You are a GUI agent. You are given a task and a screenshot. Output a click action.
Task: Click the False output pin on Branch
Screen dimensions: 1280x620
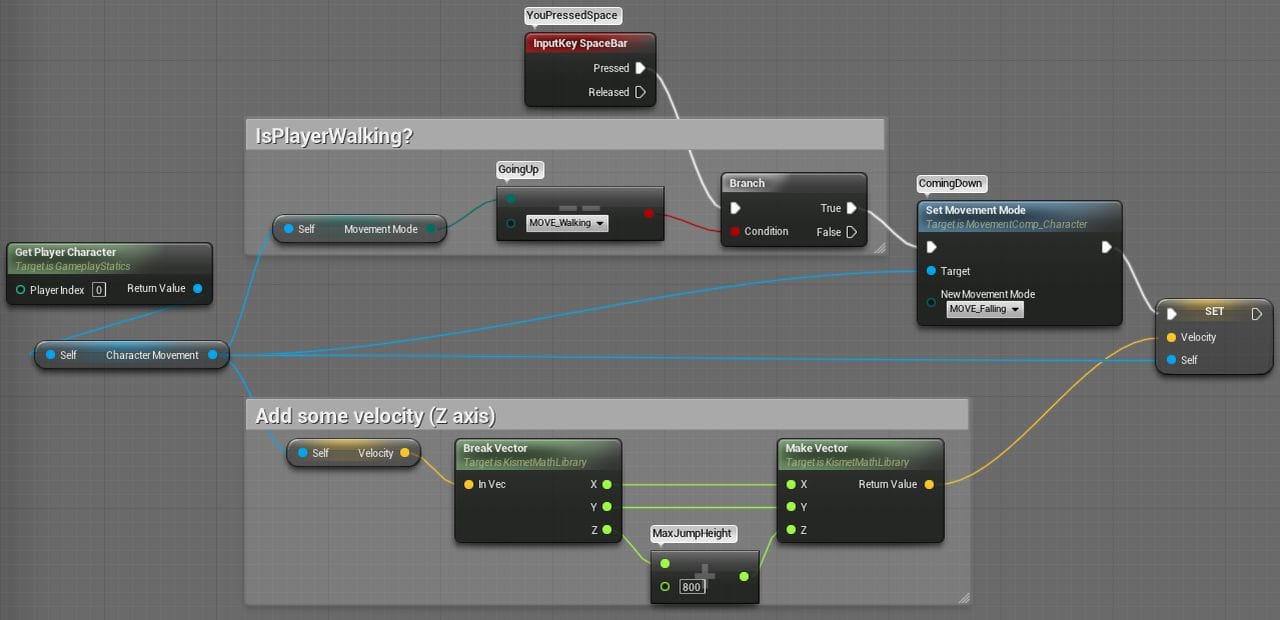(x=851, y=232)
